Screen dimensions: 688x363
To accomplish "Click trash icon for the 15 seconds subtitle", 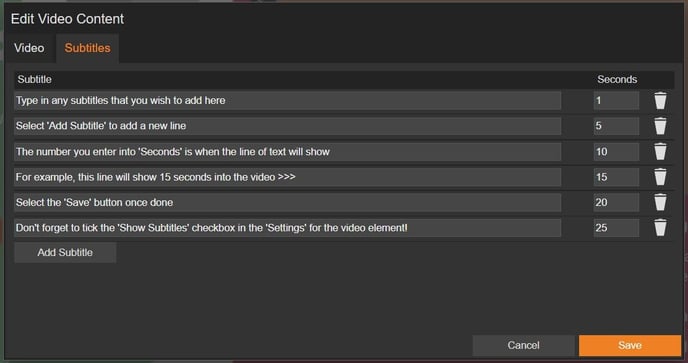I will 660,177.
